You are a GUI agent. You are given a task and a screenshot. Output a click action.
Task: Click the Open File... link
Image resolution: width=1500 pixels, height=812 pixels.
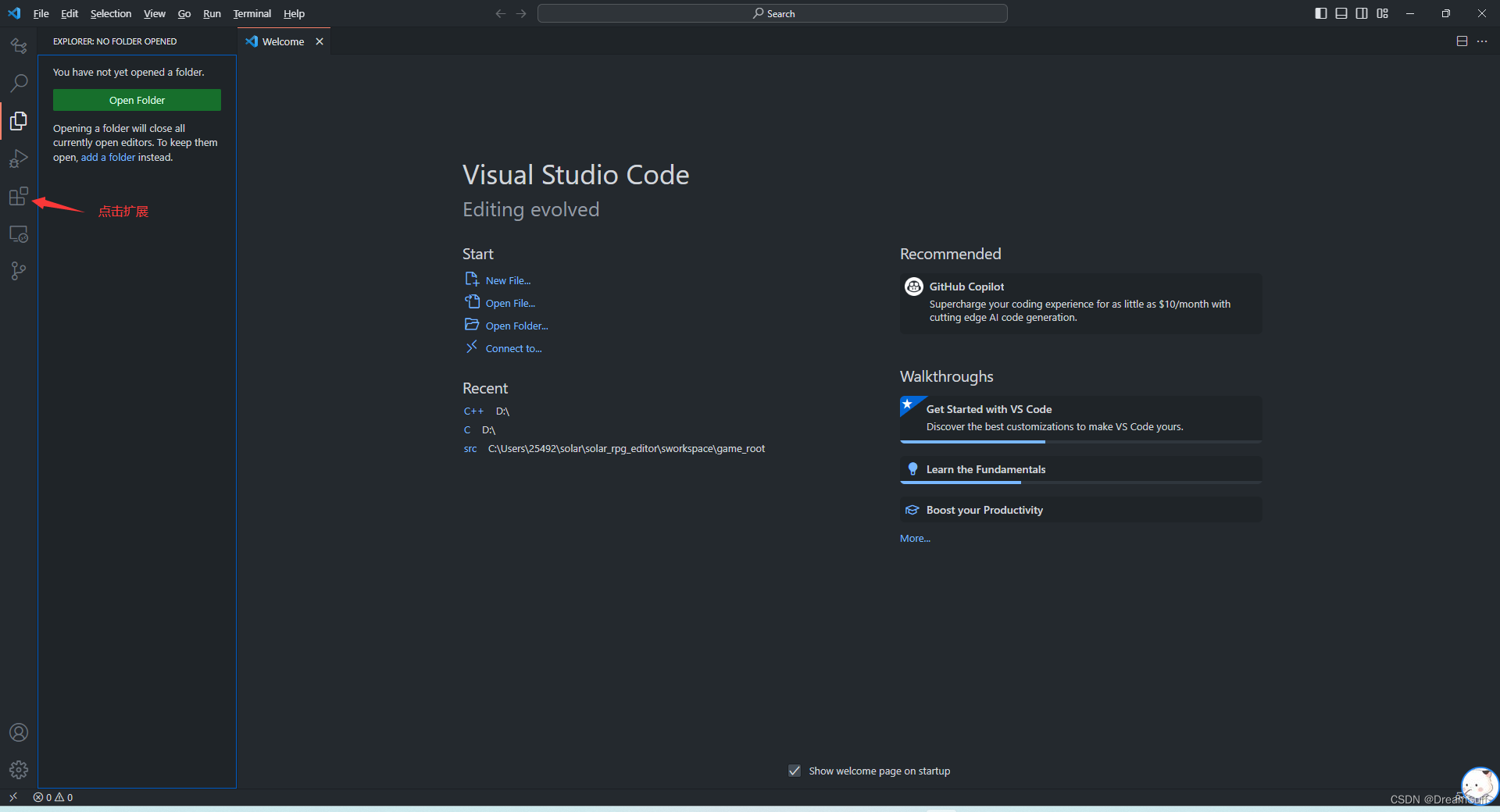point(510,303)
